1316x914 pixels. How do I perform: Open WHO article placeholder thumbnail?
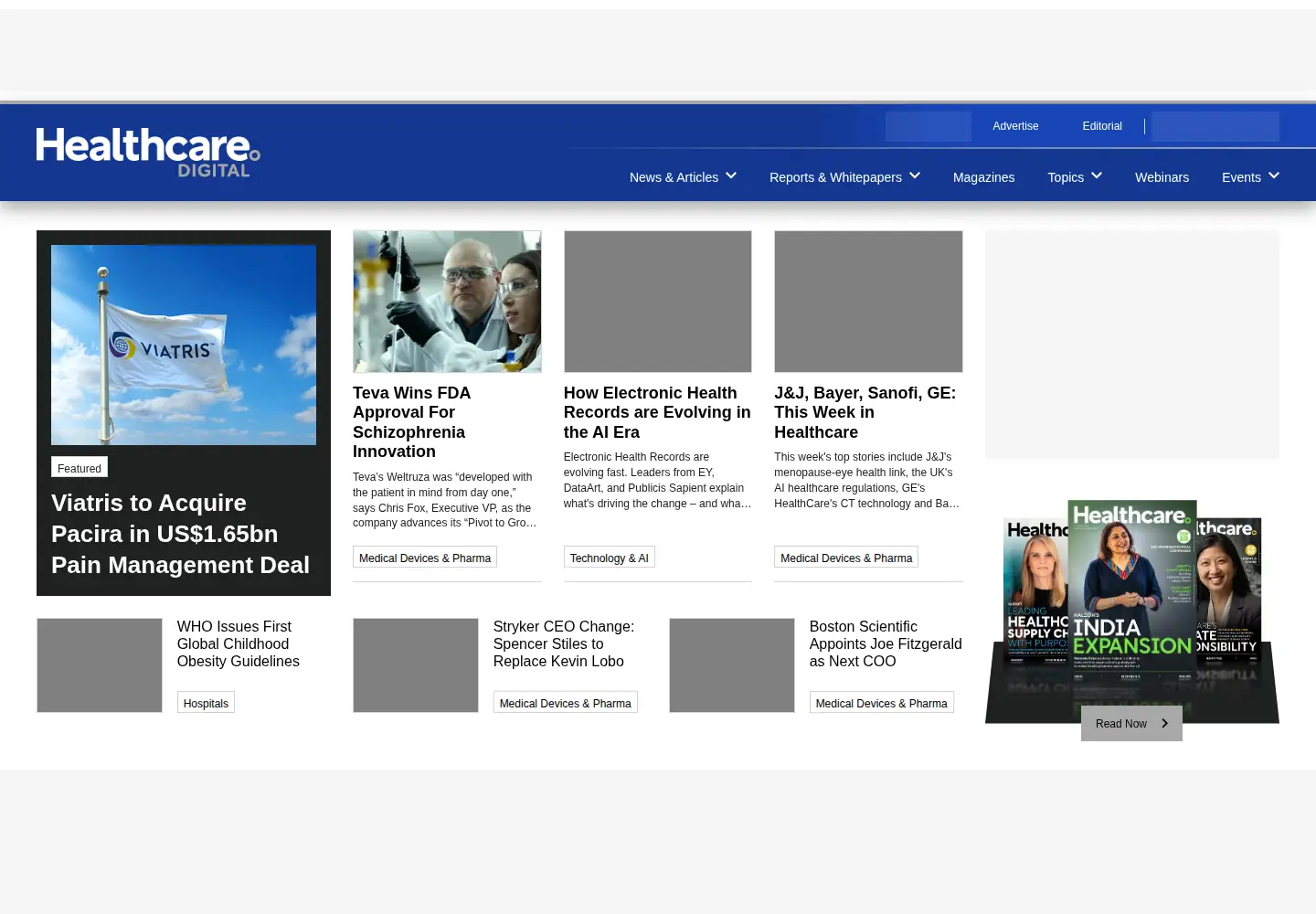[100, 665]
